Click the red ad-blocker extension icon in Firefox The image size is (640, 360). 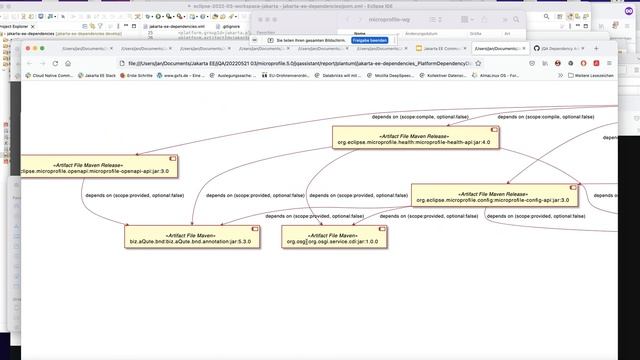(x=584, y=63)
